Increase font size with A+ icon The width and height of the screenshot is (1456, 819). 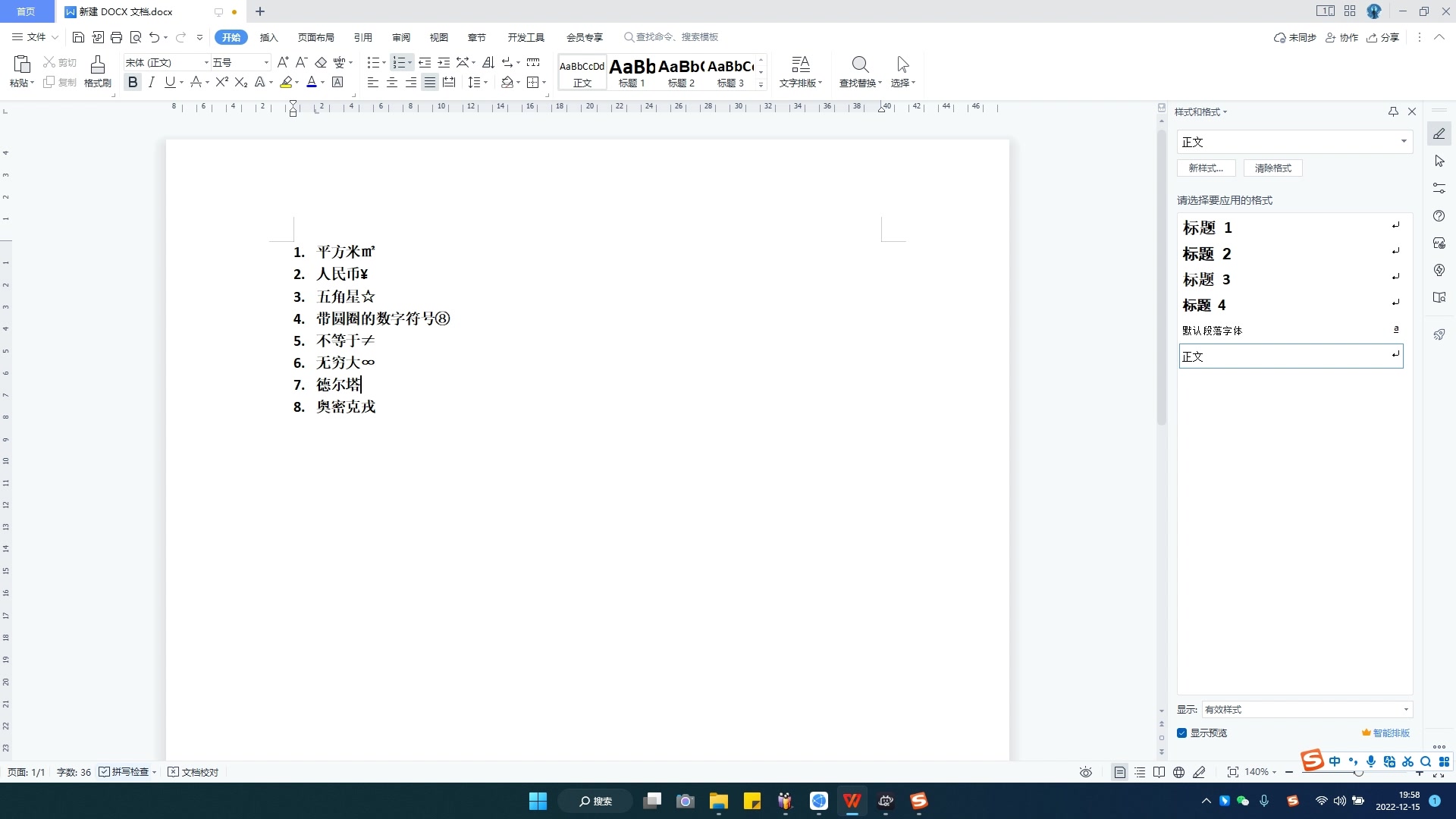[283, 62]
